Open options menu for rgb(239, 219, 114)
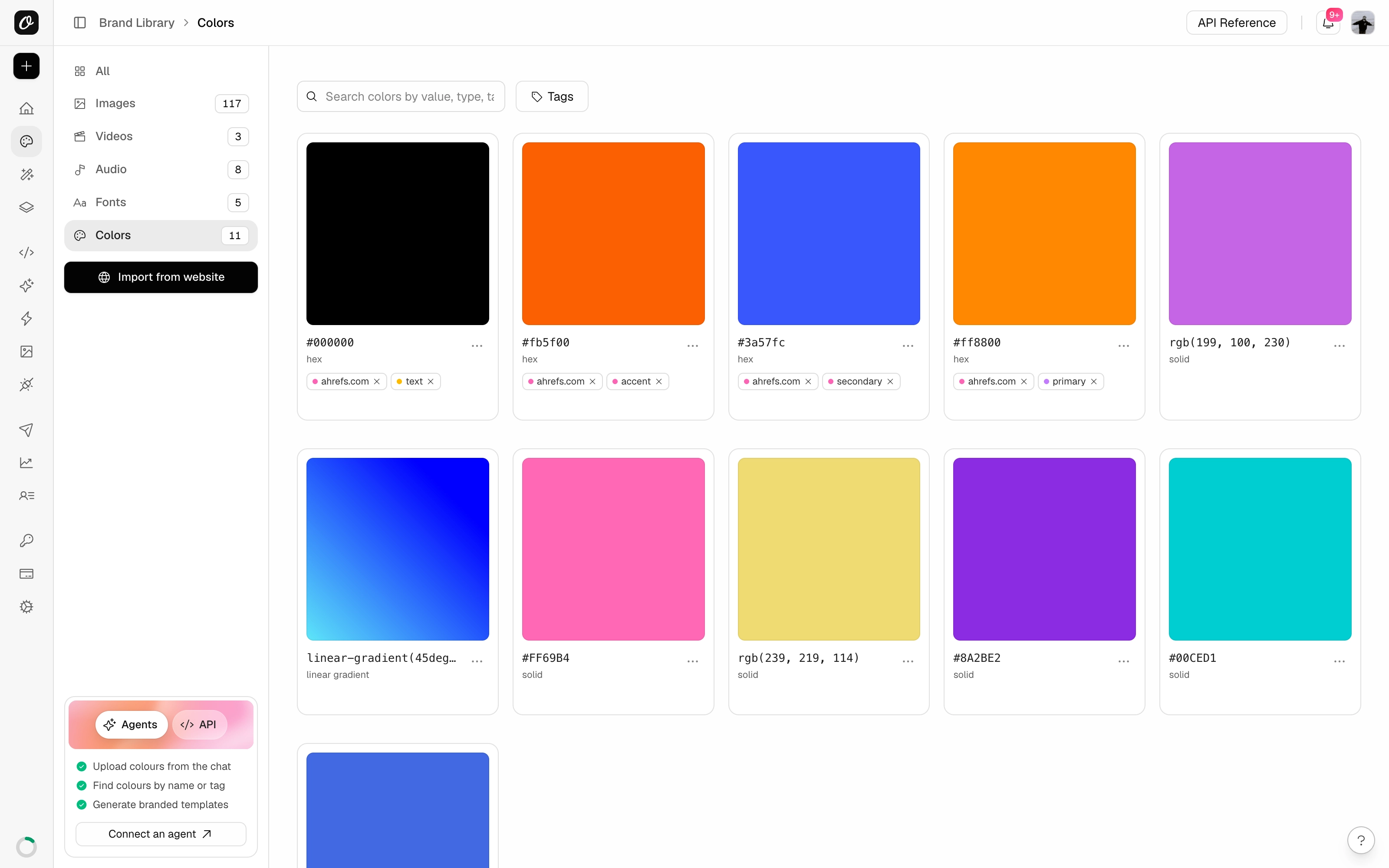The image size is (1389, 868). [x=908, y=661]
